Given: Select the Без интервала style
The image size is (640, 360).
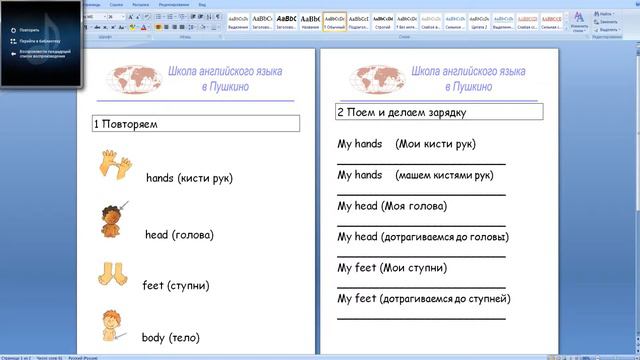Looking at the screenshot, I should point(407,22).
